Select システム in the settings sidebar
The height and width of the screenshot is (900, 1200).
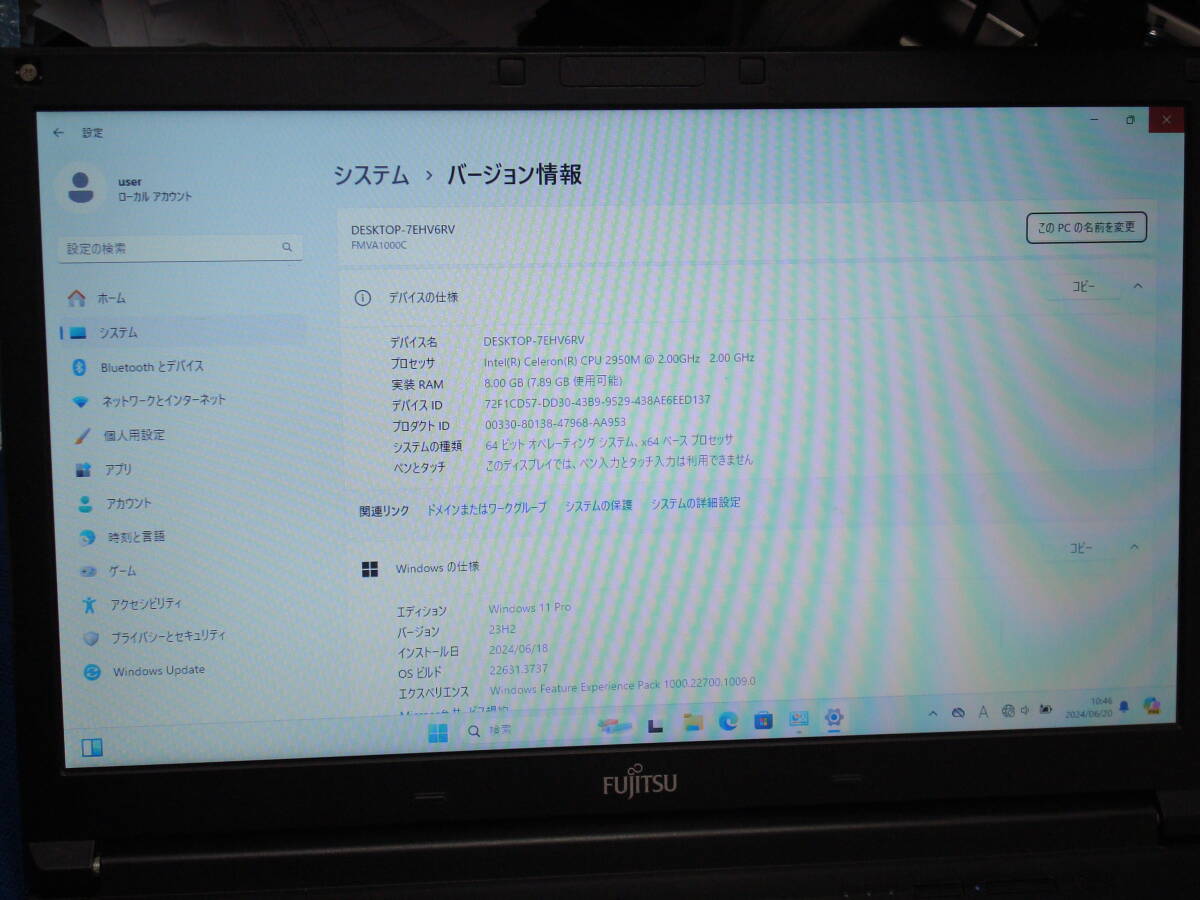pyautogui.click(x=183, y=333)
